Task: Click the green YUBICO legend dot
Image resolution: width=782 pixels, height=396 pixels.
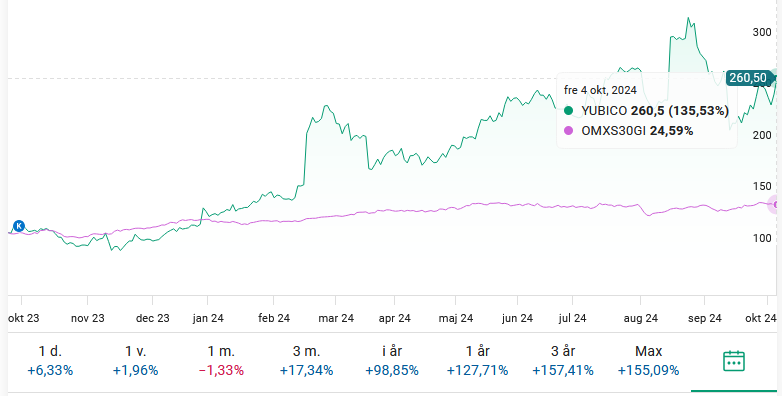Action: [569, 110]
